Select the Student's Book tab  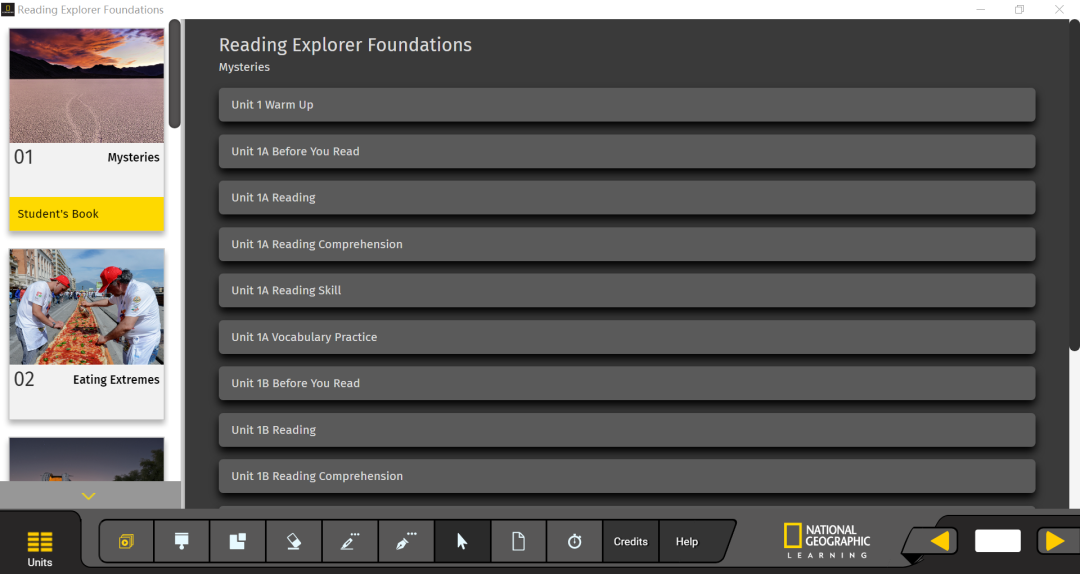click(86, 214)
